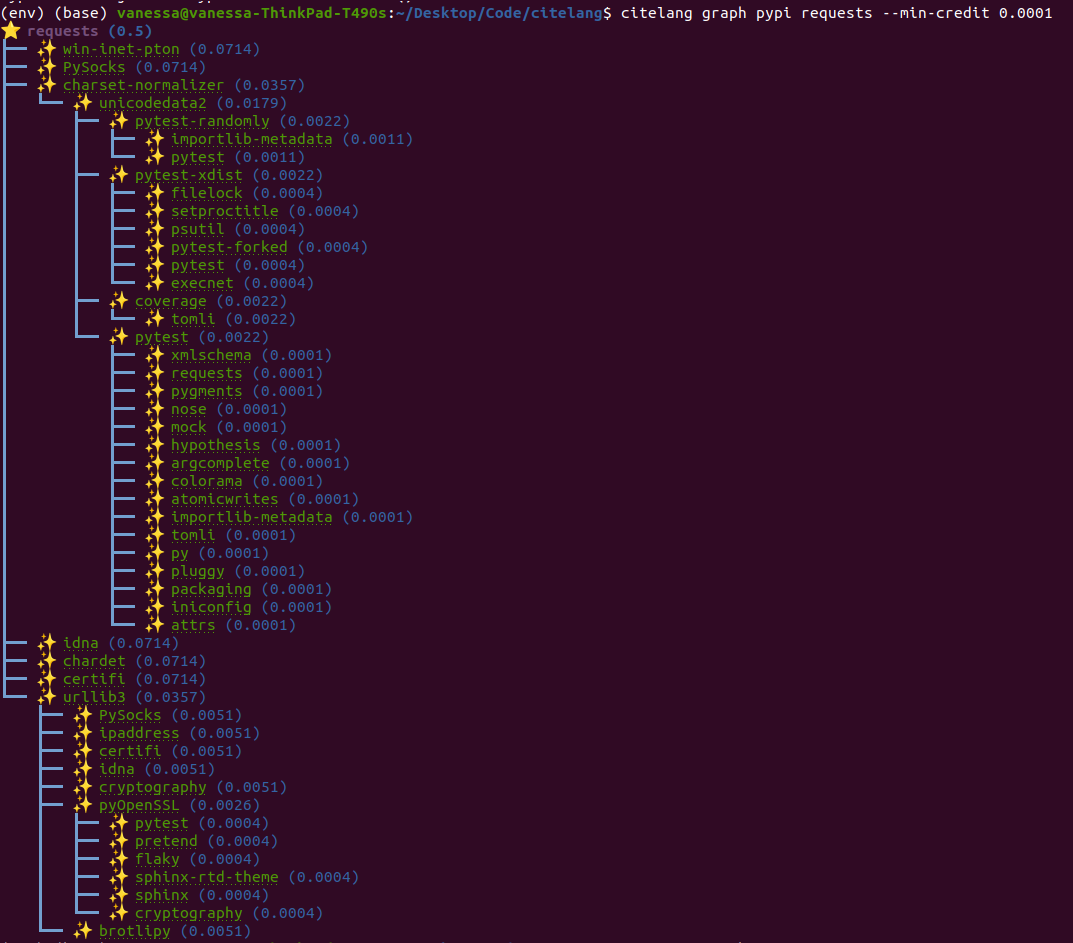Screen dimensions: 1073x943
Task: Click the hypothesis link
Action: point(216,445)
